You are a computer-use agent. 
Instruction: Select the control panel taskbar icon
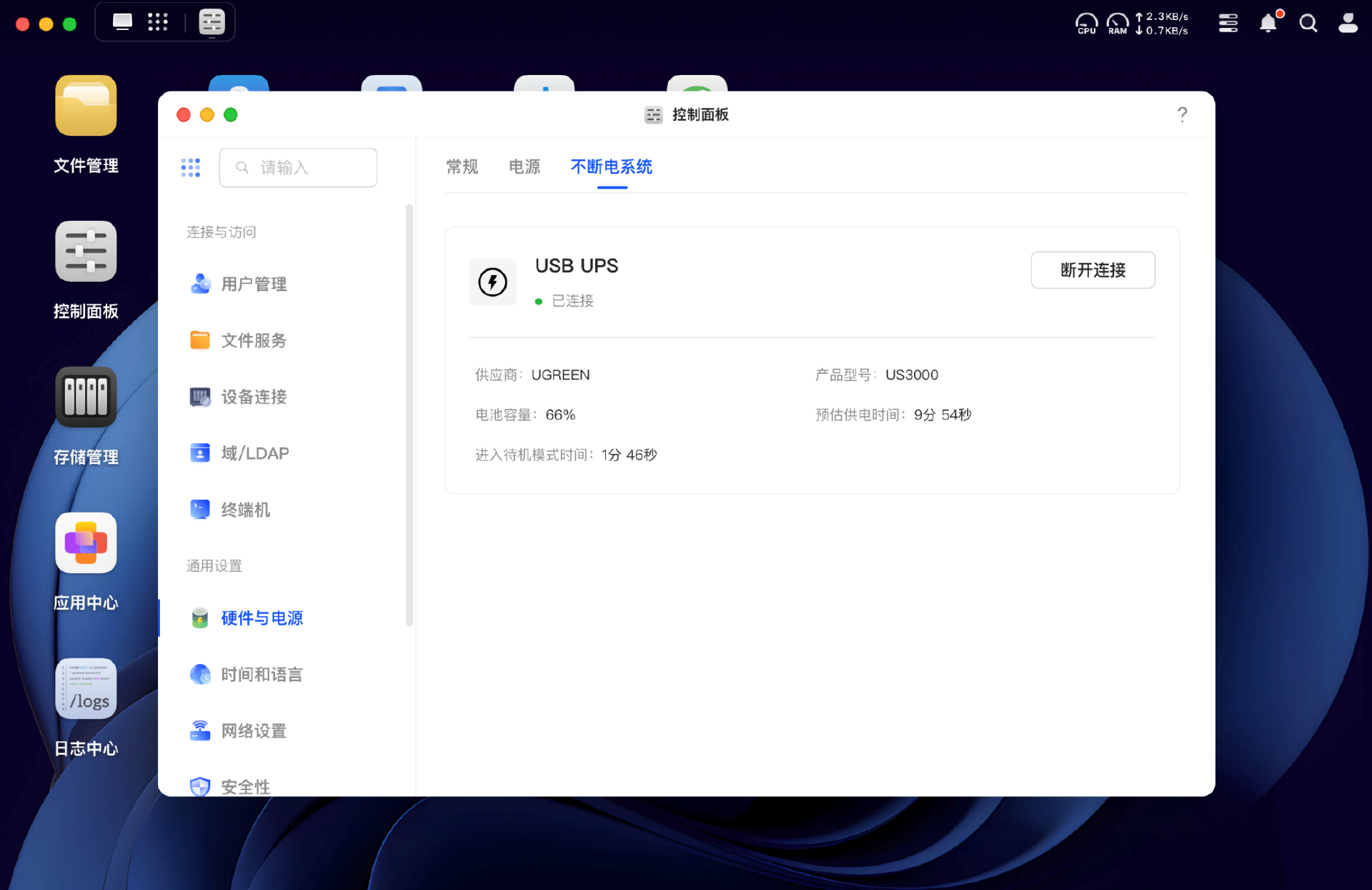point(212,22)
